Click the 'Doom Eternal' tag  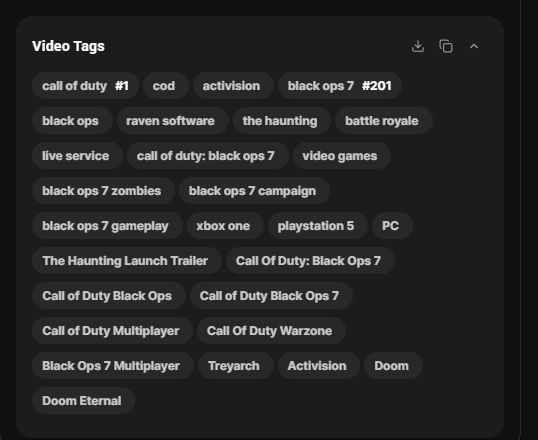(x=83, y=401)
